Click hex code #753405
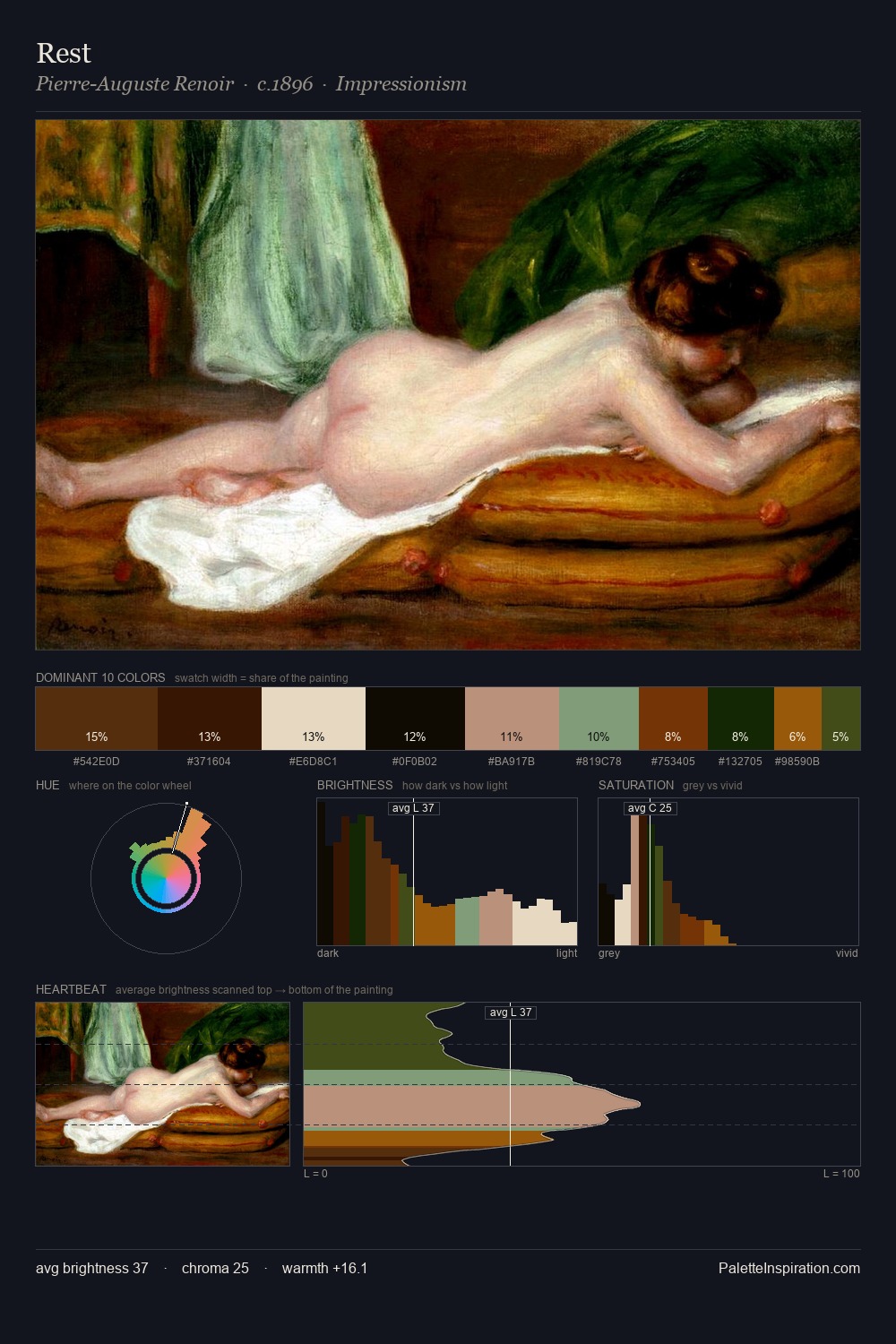The image size is (896, 1344). [x=673, y=762]
